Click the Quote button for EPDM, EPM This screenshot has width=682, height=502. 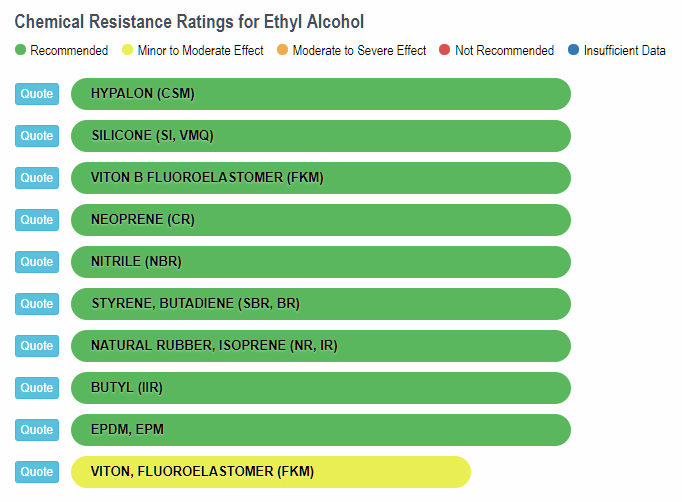pyautogui.click(x=37, y=430)
